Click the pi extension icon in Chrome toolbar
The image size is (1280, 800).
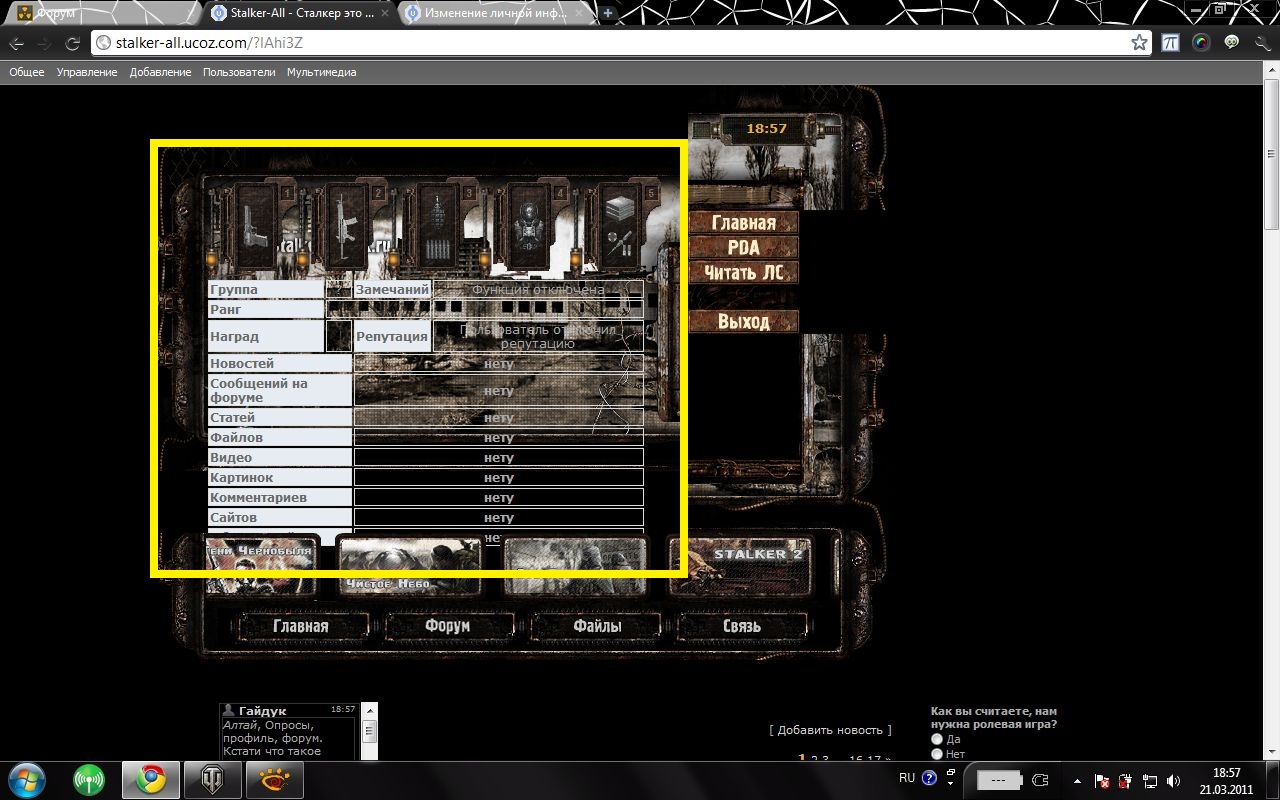point(1171,43)
